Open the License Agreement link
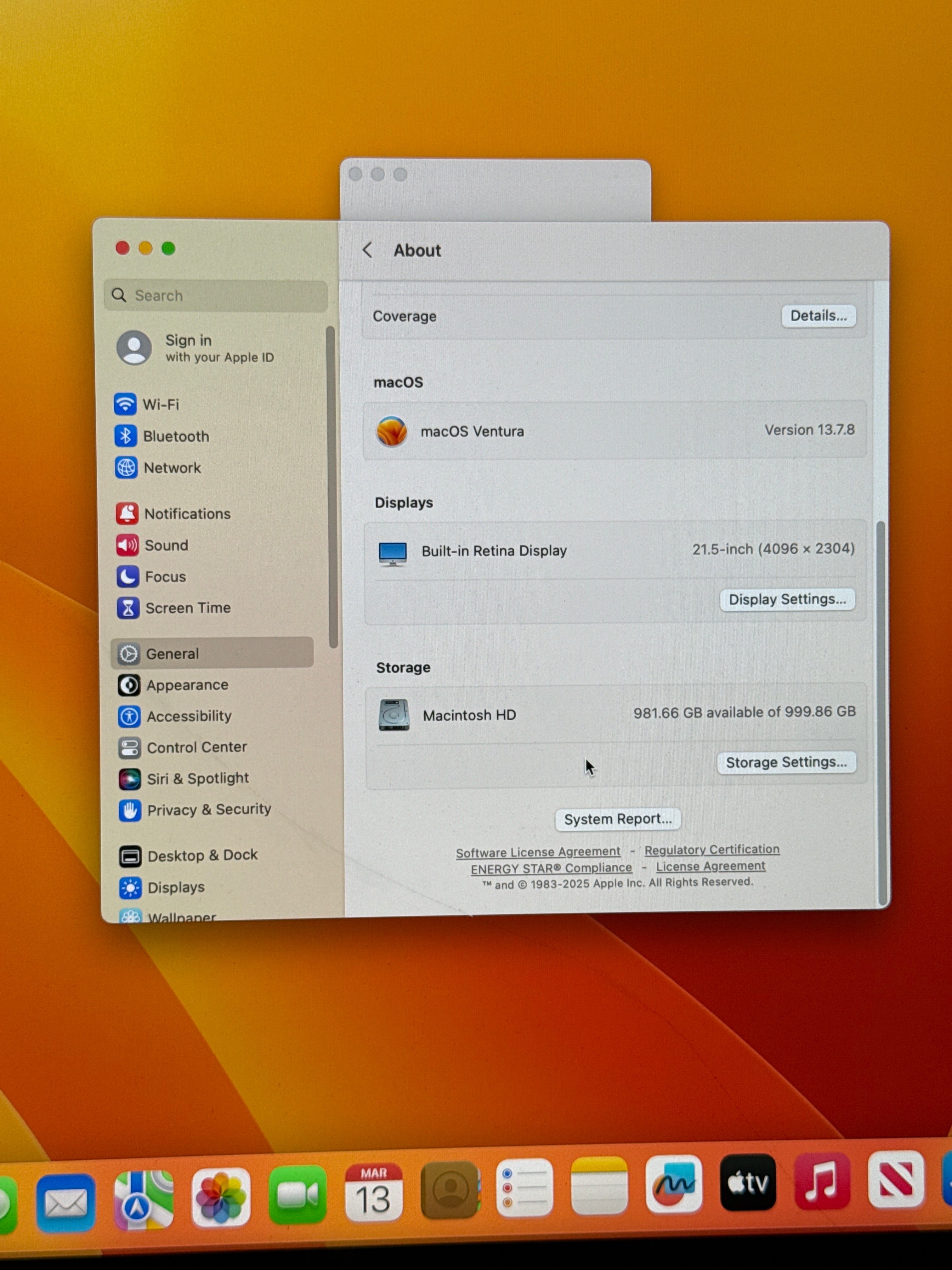Viewport: 952px width, 1270px height. tap(711, 866)
